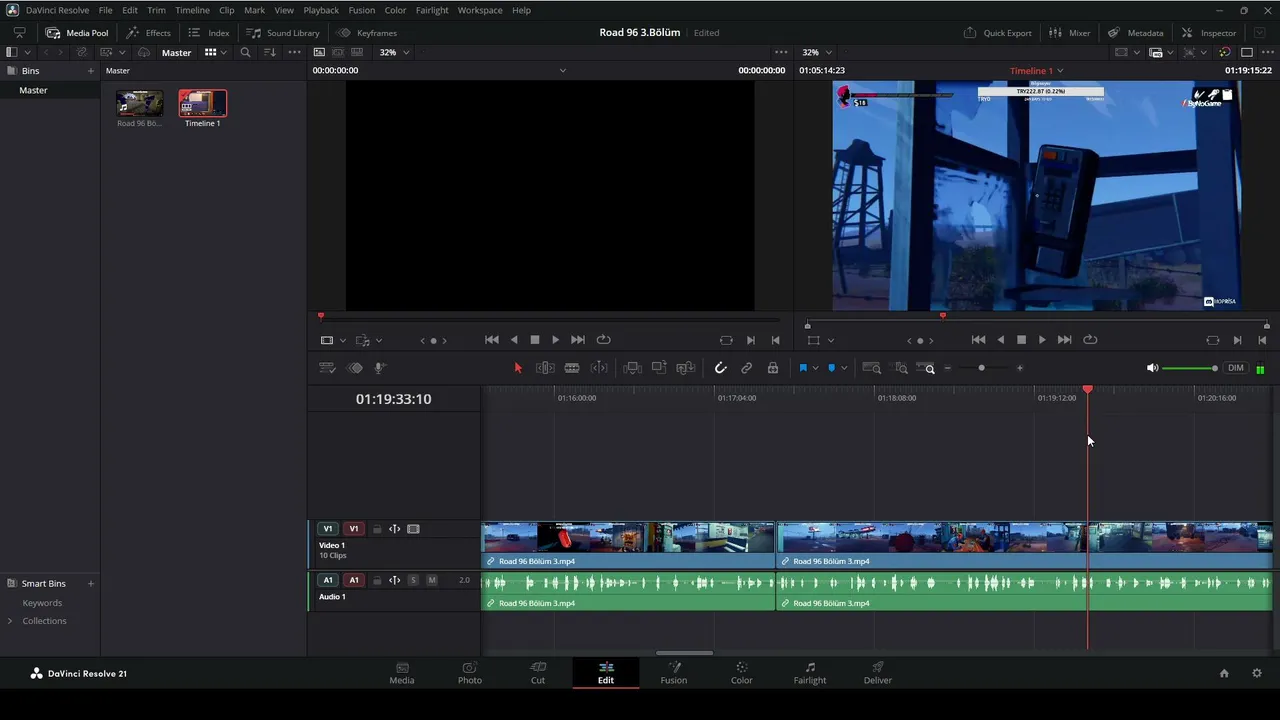1280x720 pixels.
Task: Open the Media Pool three-dot options menu
Action: pos(294,52)
